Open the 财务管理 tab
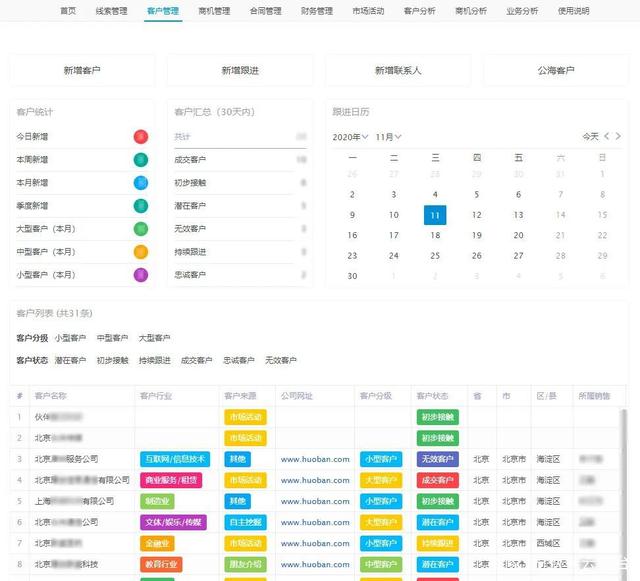This screenshot has height=581, width=640. click(317, 11)
